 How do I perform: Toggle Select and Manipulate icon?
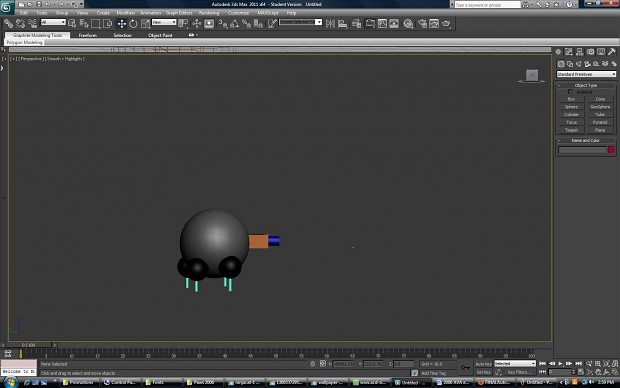click(x=197, y=24)
